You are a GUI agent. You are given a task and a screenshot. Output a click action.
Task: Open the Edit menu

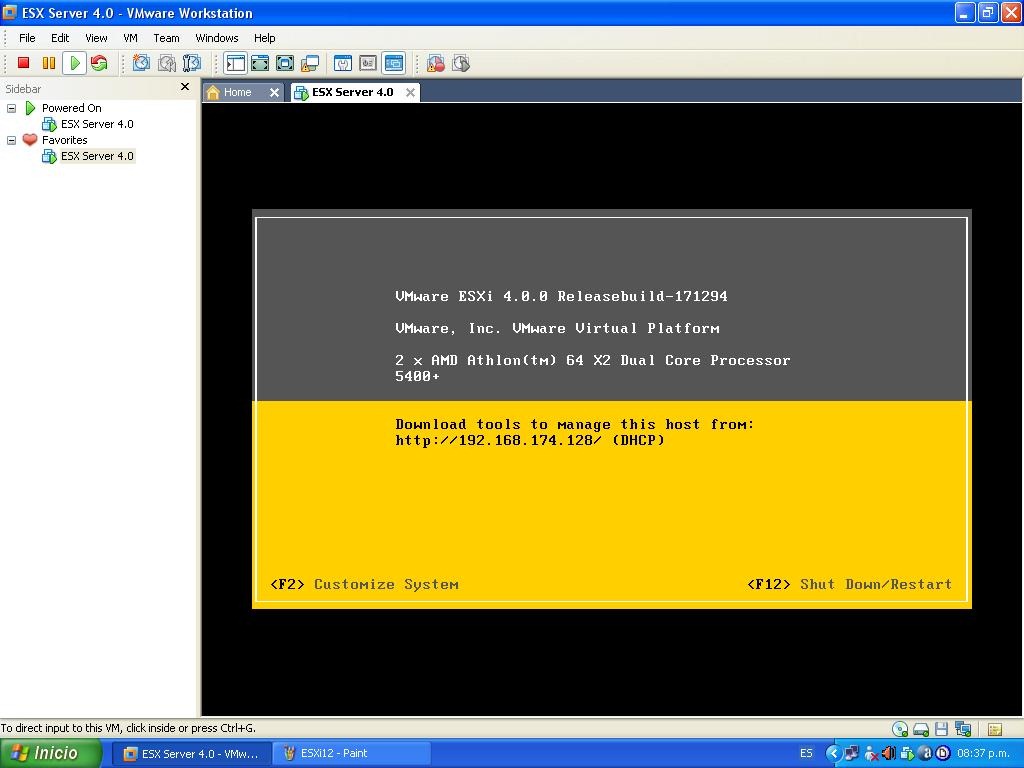(60, 38)
